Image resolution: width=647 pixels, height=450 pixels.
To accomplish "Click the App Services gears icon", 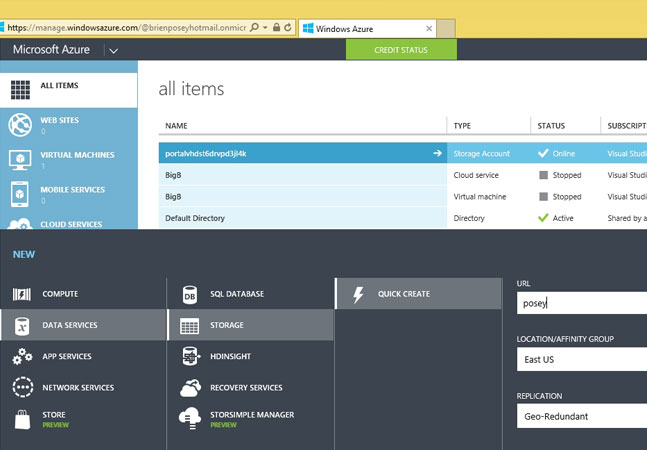I will pos(22,356).
